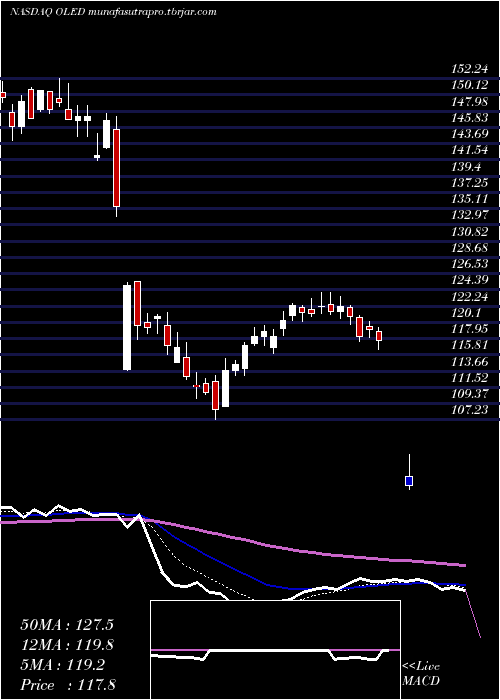Click the 124.39 price axis label
This screenshot has width=500, height=700.
pos(469,280)
